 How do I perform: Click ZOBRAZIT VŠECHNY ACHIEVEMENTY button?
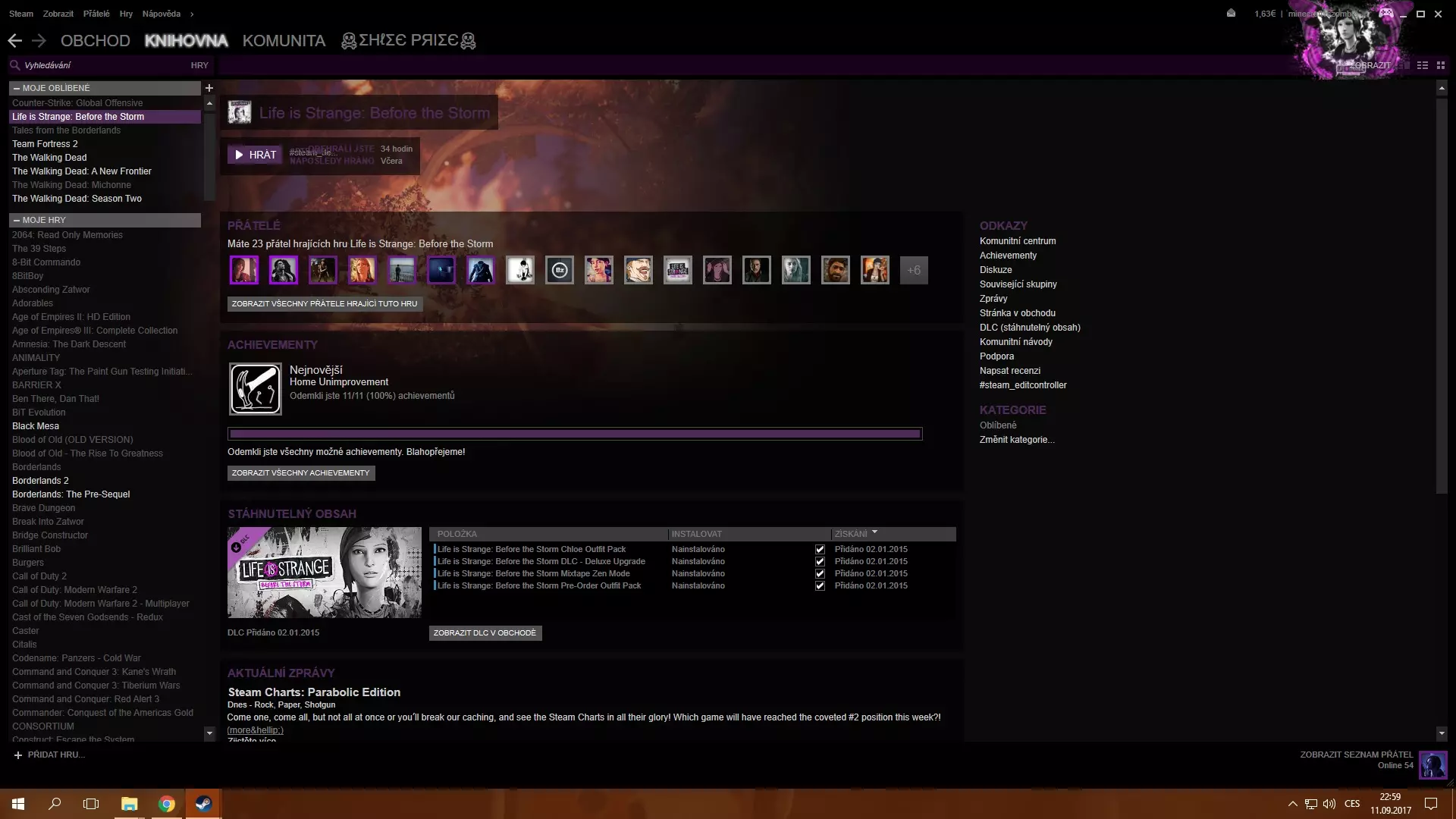click(301, 473)
